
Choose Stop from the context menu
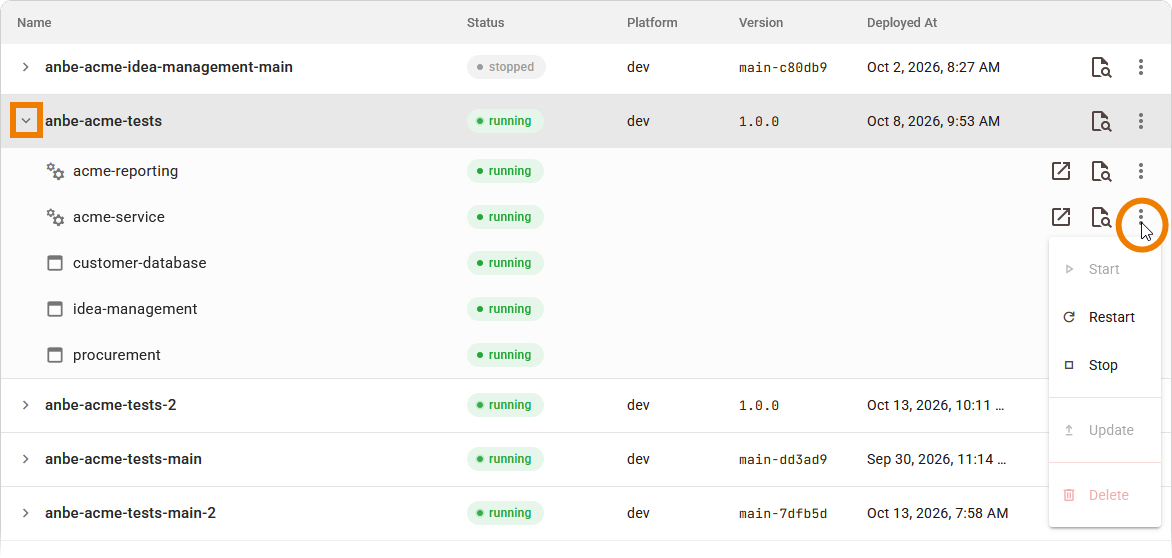pos(1105,365)
